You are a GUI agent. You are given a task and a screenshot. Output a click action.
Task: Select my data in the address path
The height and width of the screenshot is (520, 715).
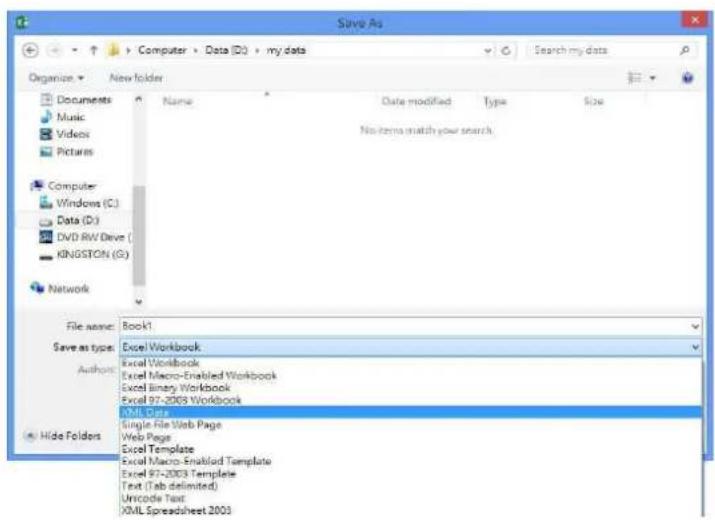tap(286, 50)
